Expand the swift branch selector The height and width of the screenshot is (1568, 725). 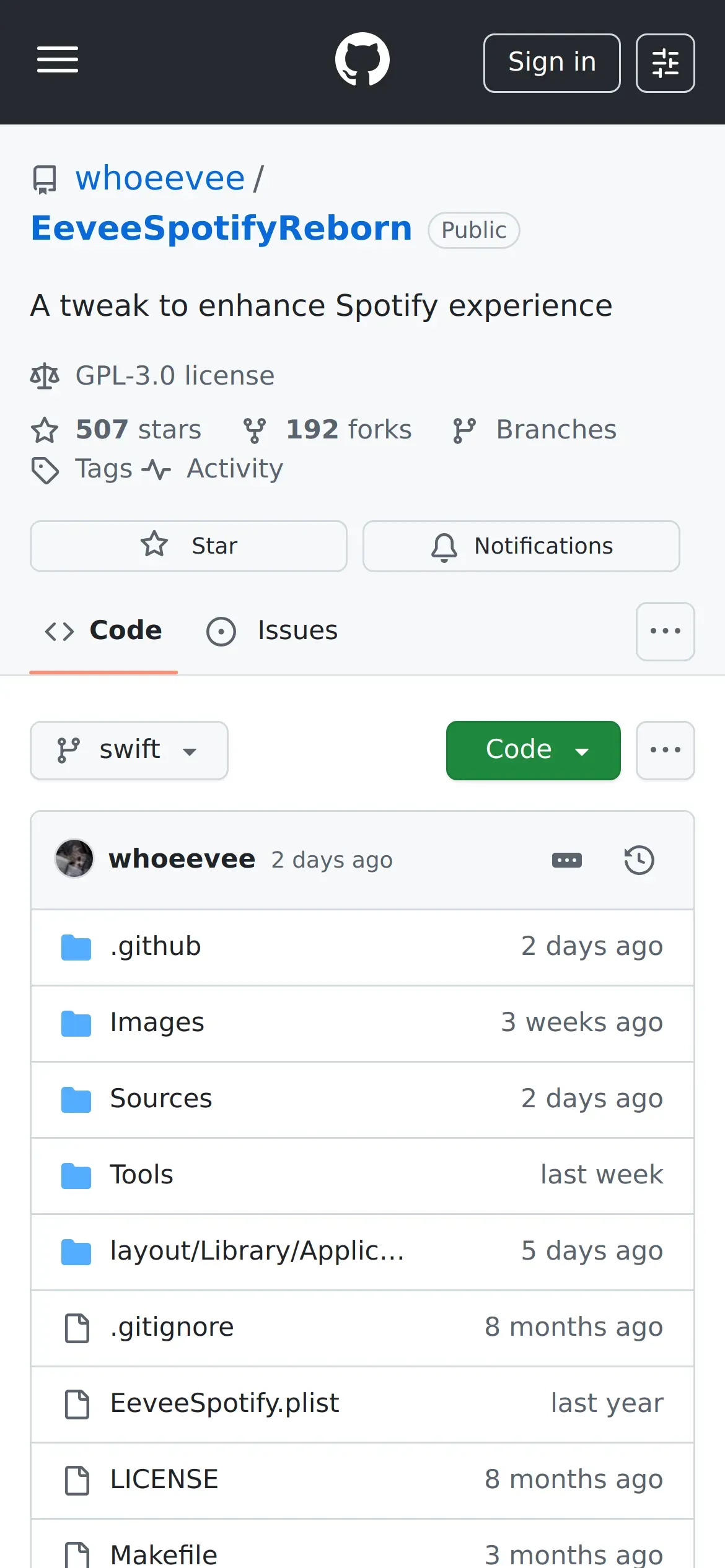(x=129, y=750)
